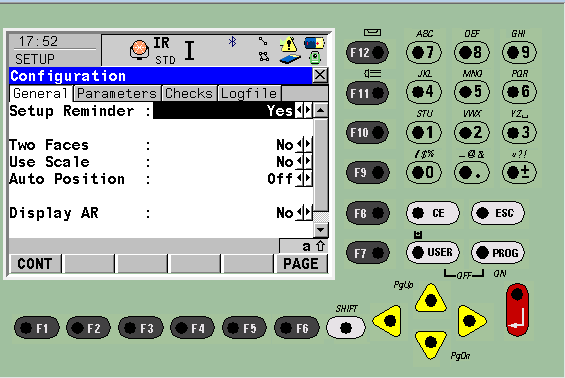Viewport: 565px width, 378px height.
Task: Click the yellow right arrow key
Action: click(471, 321)
